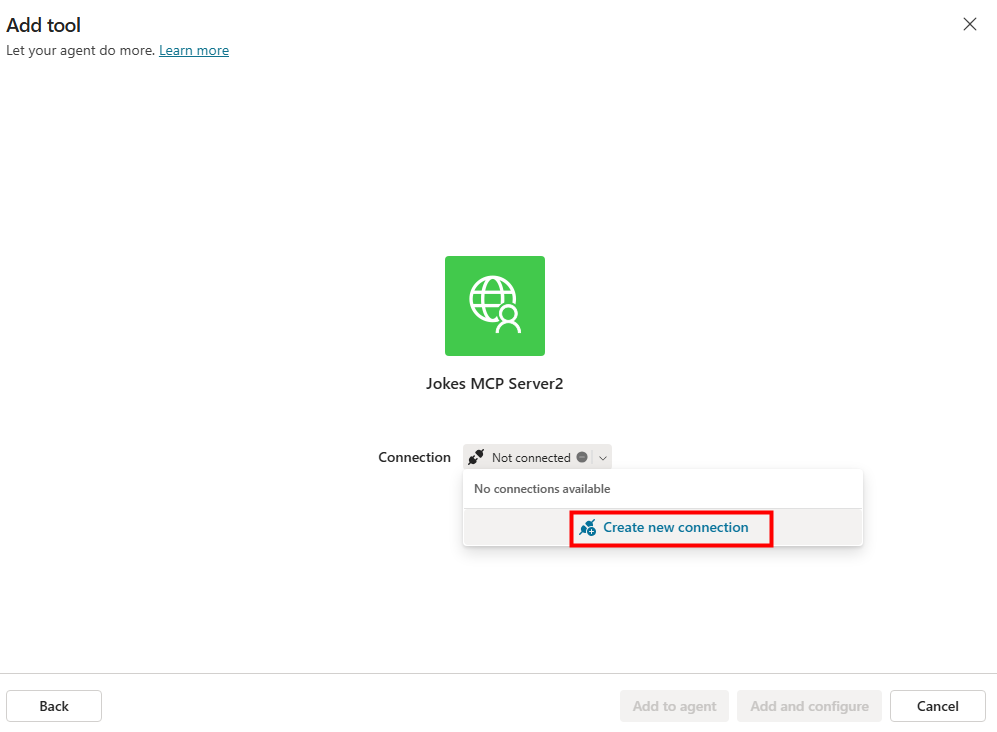Click the Let your agent do more text
The width and height of the screenshot is (997, 732).
coord(80,50)
